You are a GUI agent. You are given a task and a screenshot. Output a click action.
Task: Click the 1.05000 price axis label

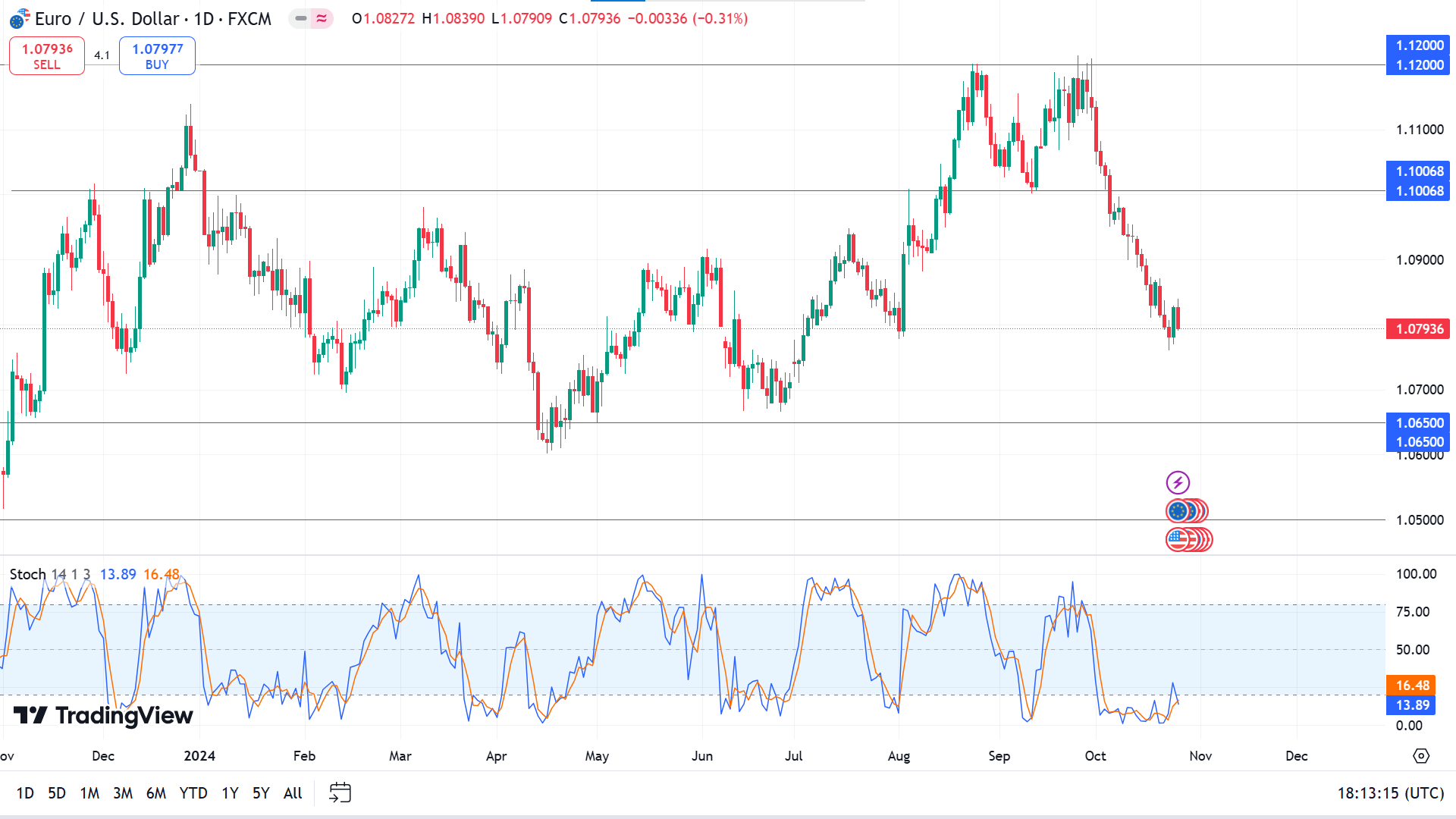coord(1420,520)
